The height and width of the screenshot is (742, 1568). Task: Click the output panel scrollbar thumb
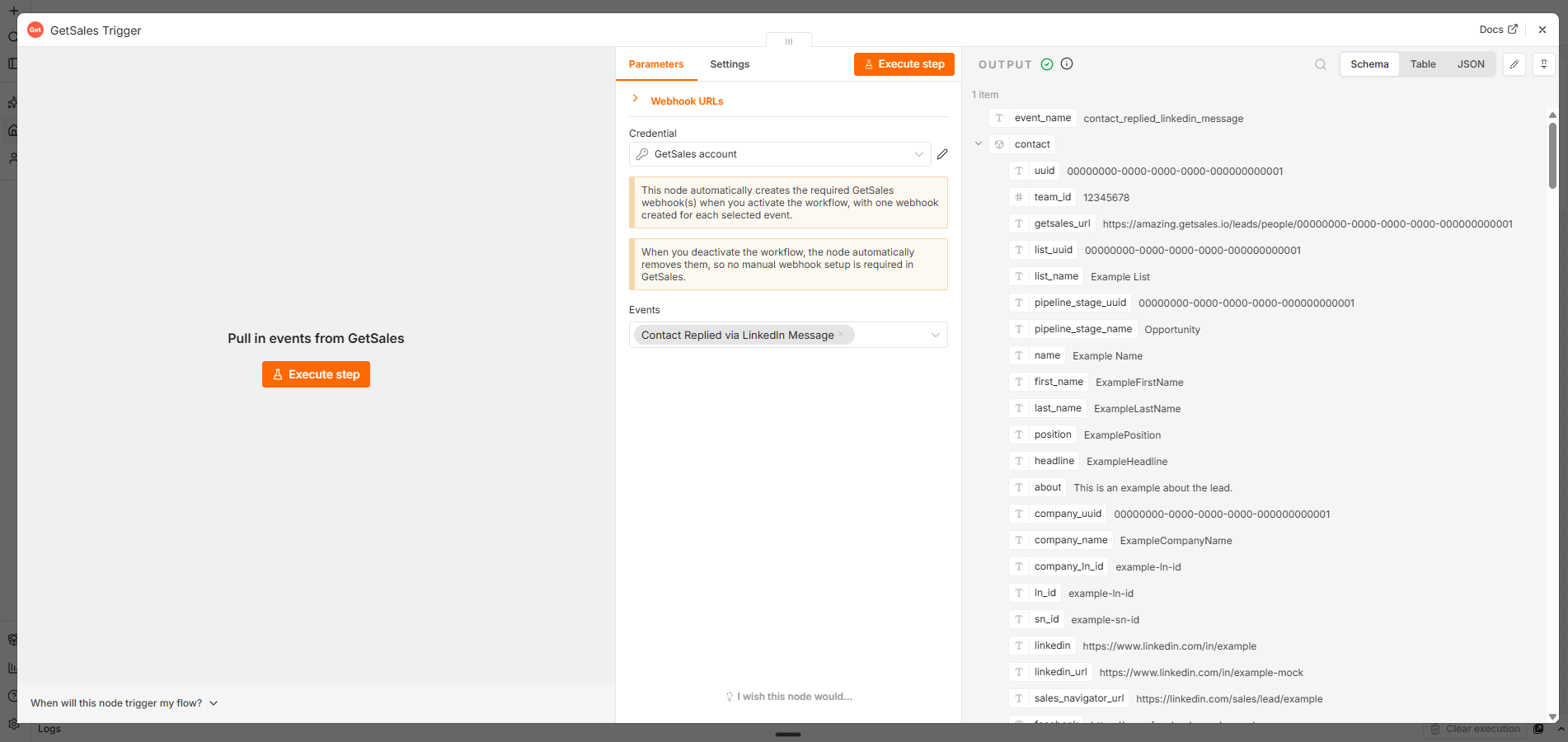(x=1552, y=156)
